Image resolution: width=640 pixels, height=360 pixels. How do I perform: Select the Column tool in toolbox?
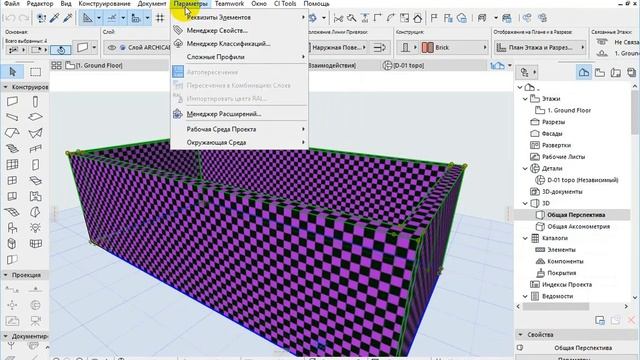(36, 101)
